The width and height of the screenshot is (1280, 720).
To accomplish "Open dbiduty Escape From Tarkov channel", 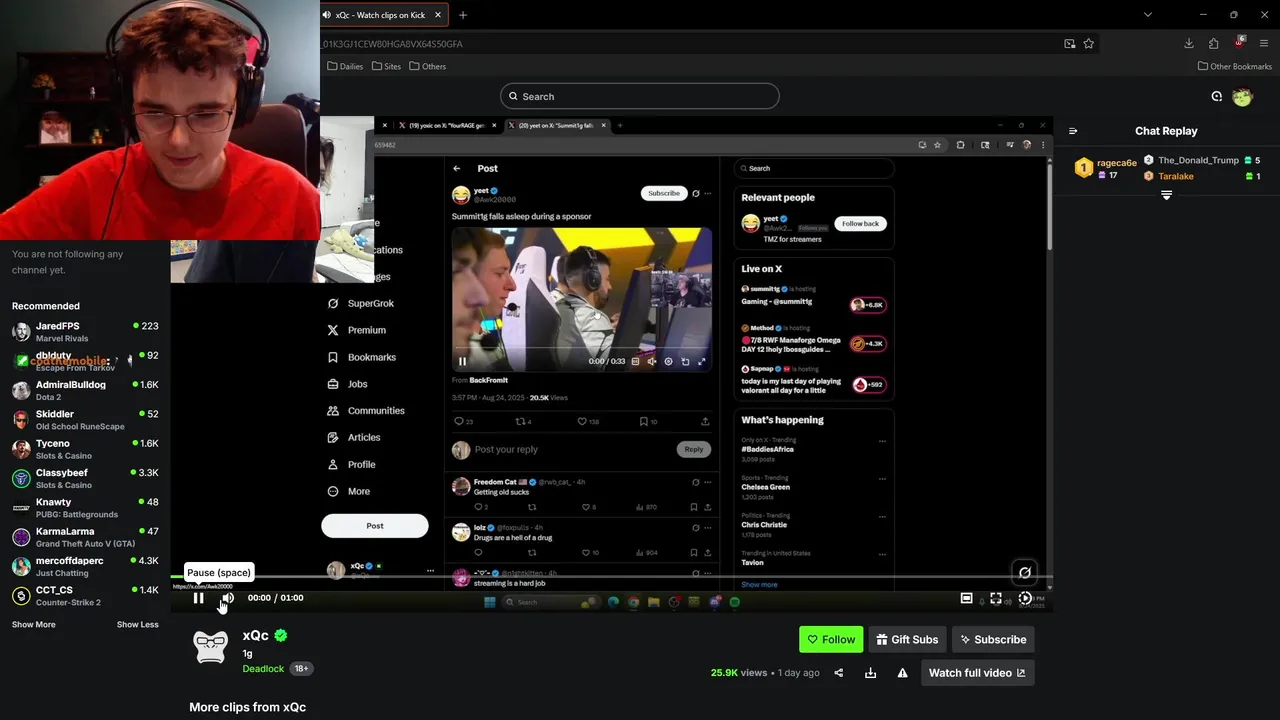I will pos(85,361).
